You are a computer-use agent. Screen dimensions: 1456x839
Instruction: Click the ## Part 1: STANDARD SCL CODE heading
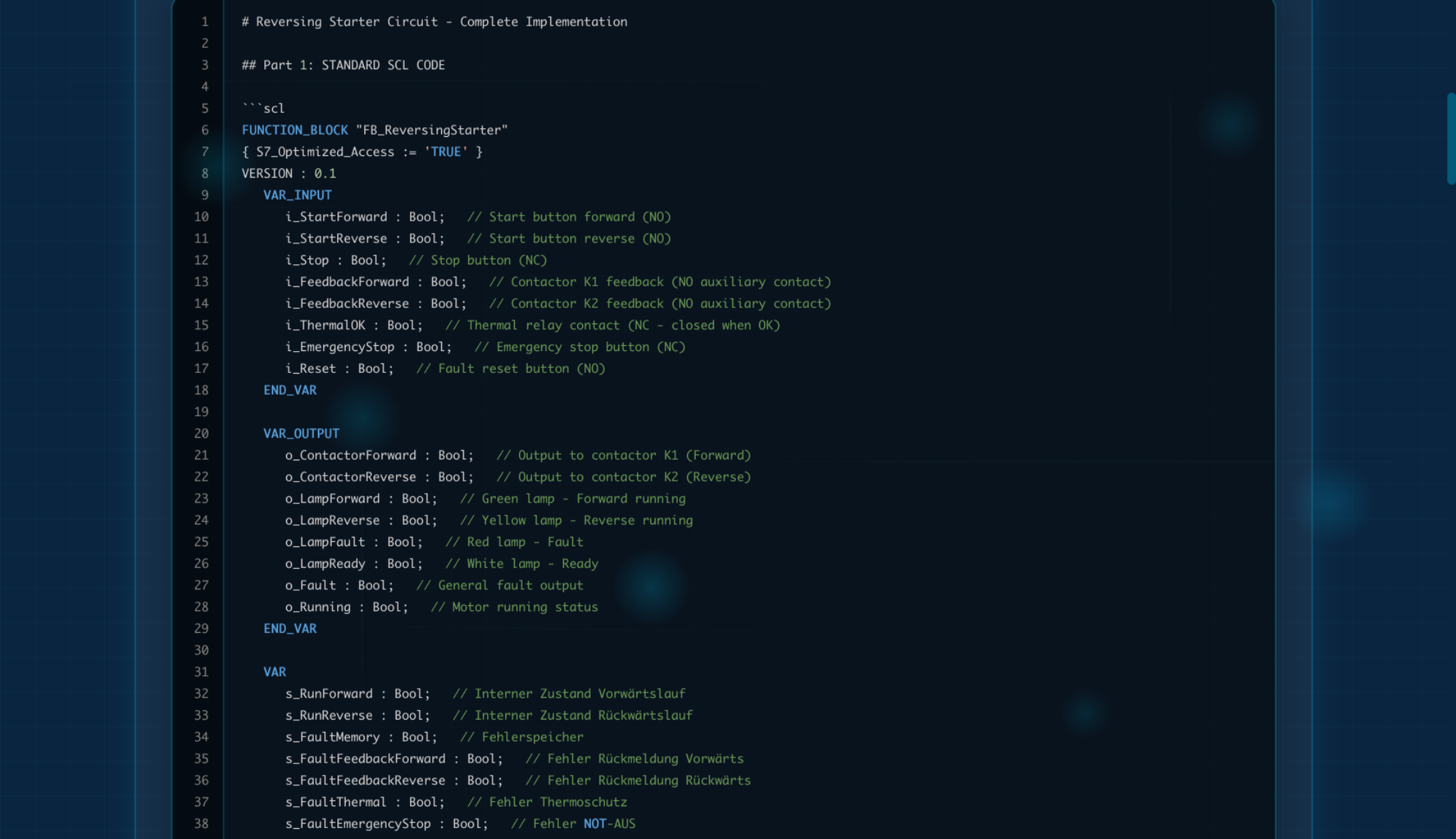click(342, 64)
